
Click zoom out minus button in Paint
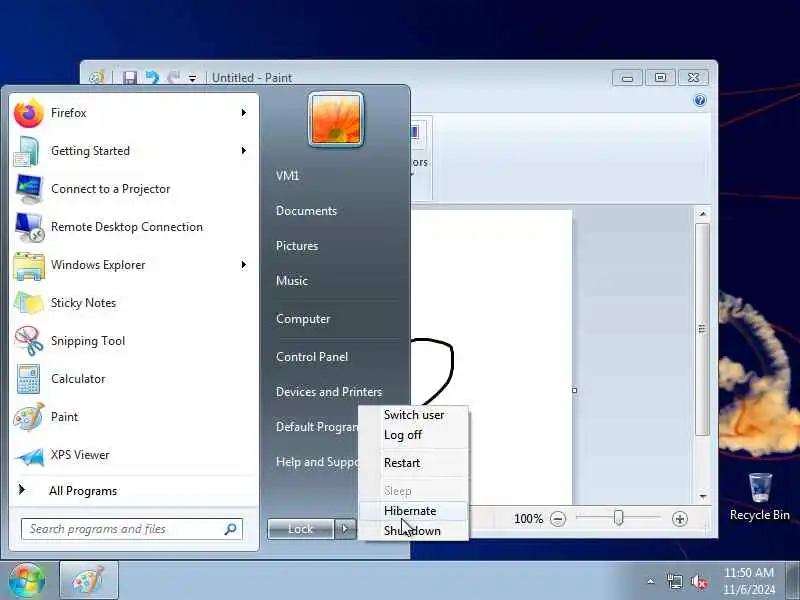click(558, 519)
